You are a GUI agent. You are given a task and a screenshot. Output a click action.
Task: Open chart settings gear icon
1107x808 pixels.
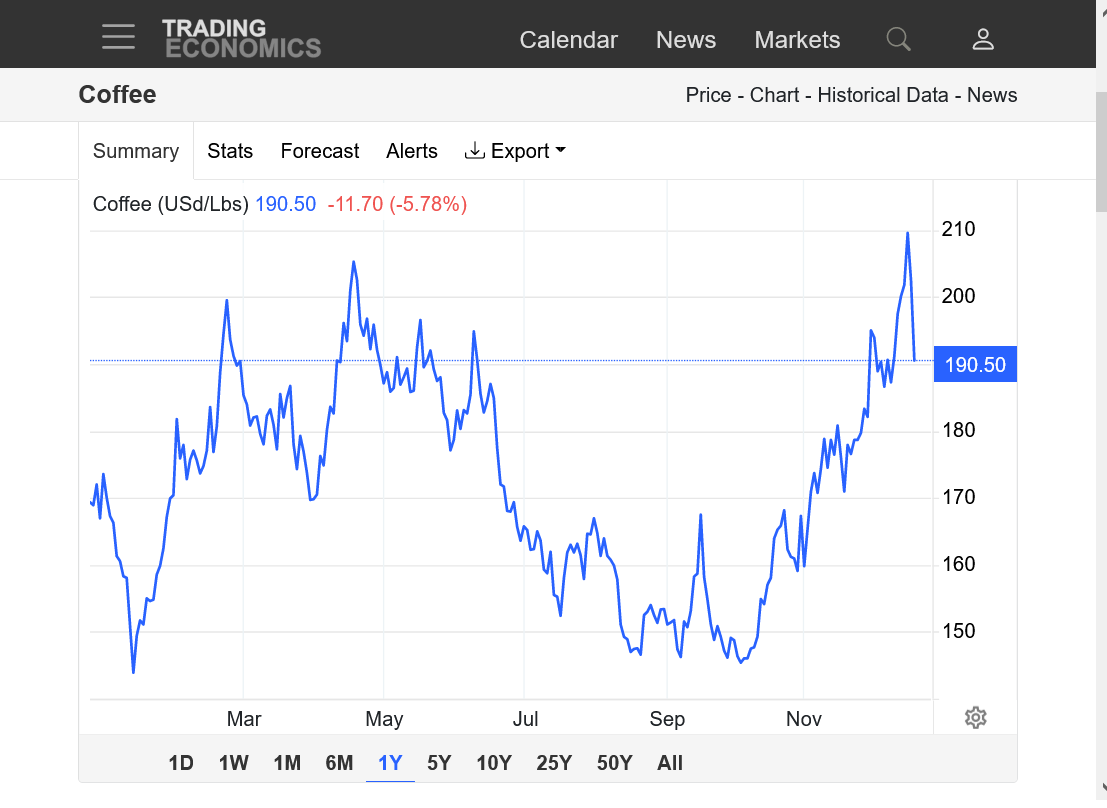coord(976,718)
